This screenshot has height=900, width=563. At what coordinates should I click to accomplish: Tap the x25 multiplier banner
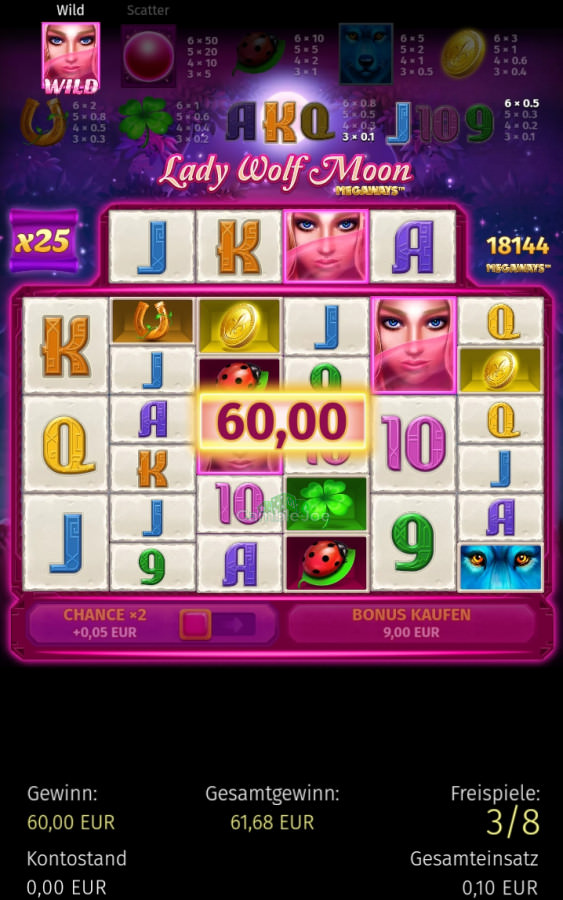tap(44, 241)
